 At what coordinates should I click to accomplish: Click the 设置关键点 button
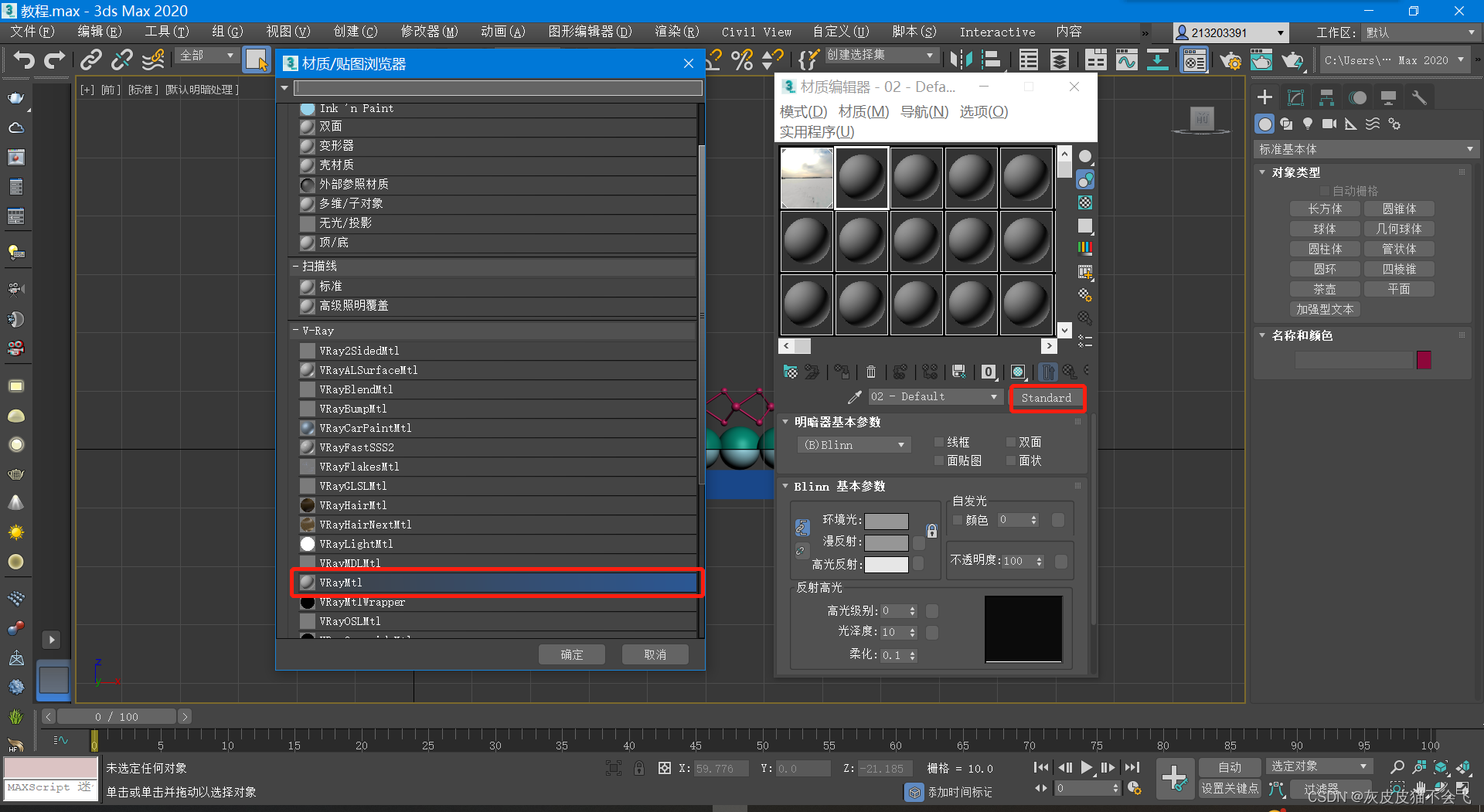[1229, 788]
